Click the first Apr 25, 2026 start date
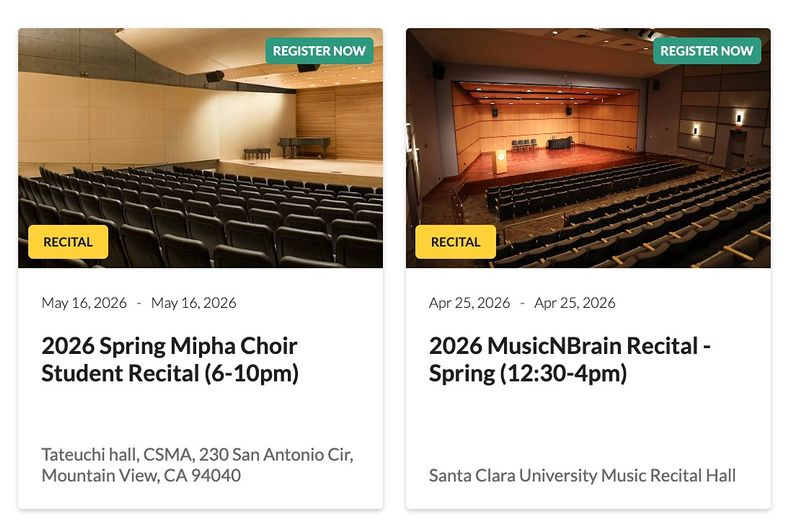The height and width of the screenshot is (532, 799). click(469, 303)
